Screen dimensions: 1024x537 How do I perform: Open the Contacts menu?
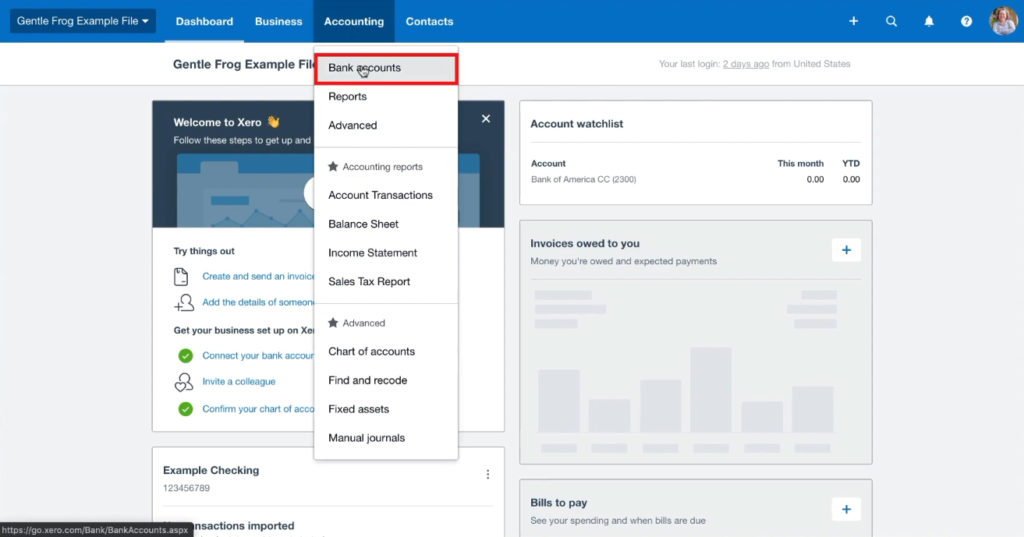[x=429, y=21]
